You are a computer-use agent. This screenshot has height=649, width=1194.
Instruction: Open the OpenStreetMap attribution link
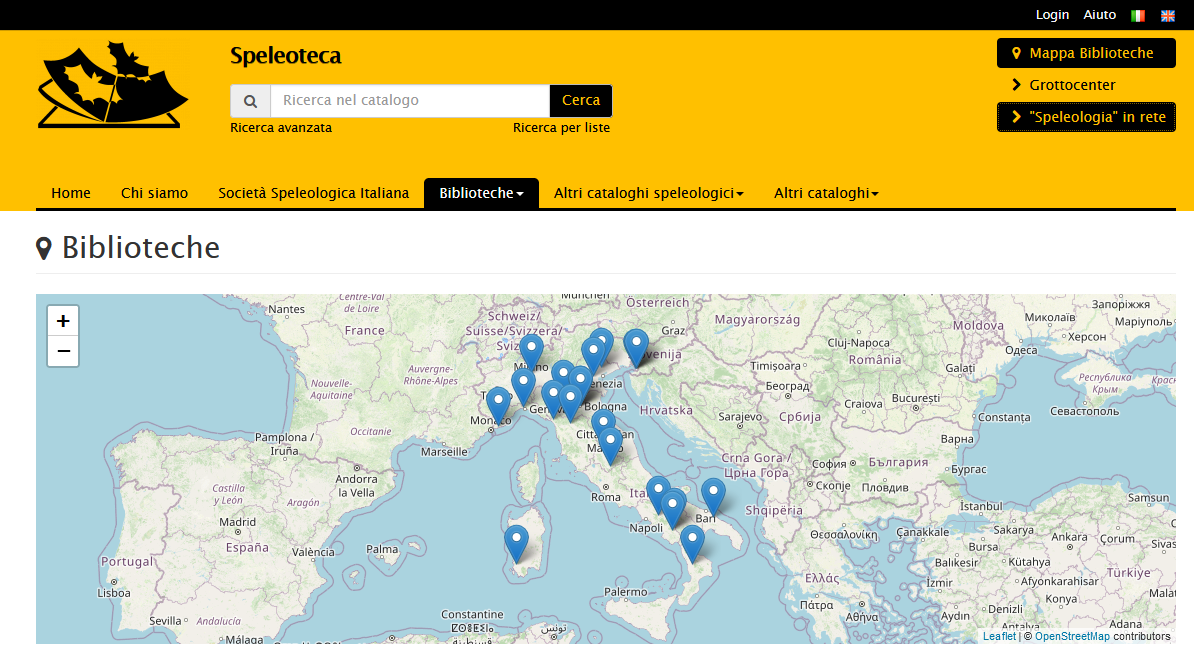tap(1072, 636)
